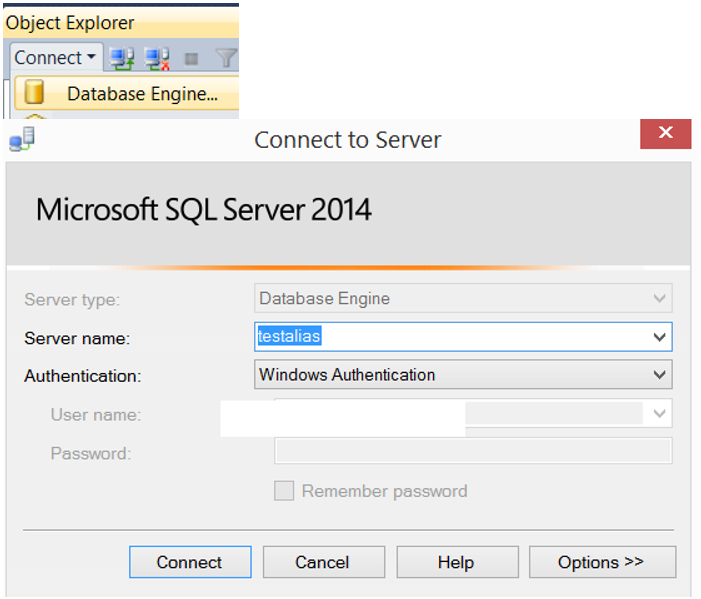Viewport: 701px width, 599px height.
Task: Click the Connect to Server dialog icon
Action: click(22, 139)
